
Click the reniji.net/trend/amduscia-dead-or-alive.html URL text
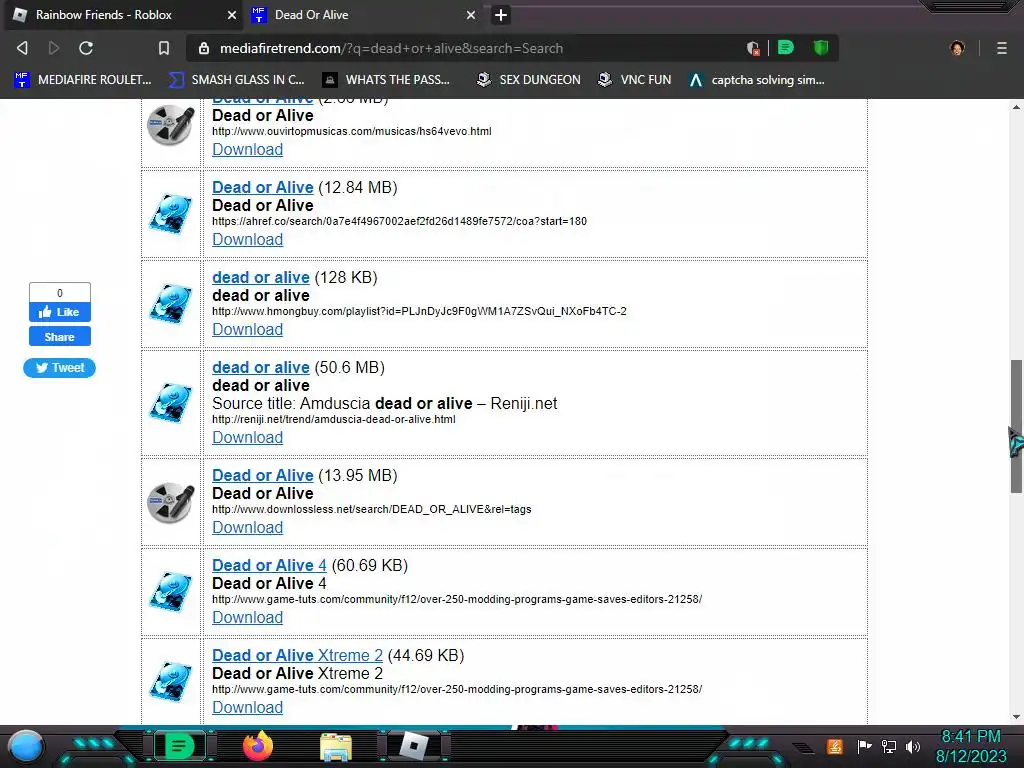tap(334, 419)
